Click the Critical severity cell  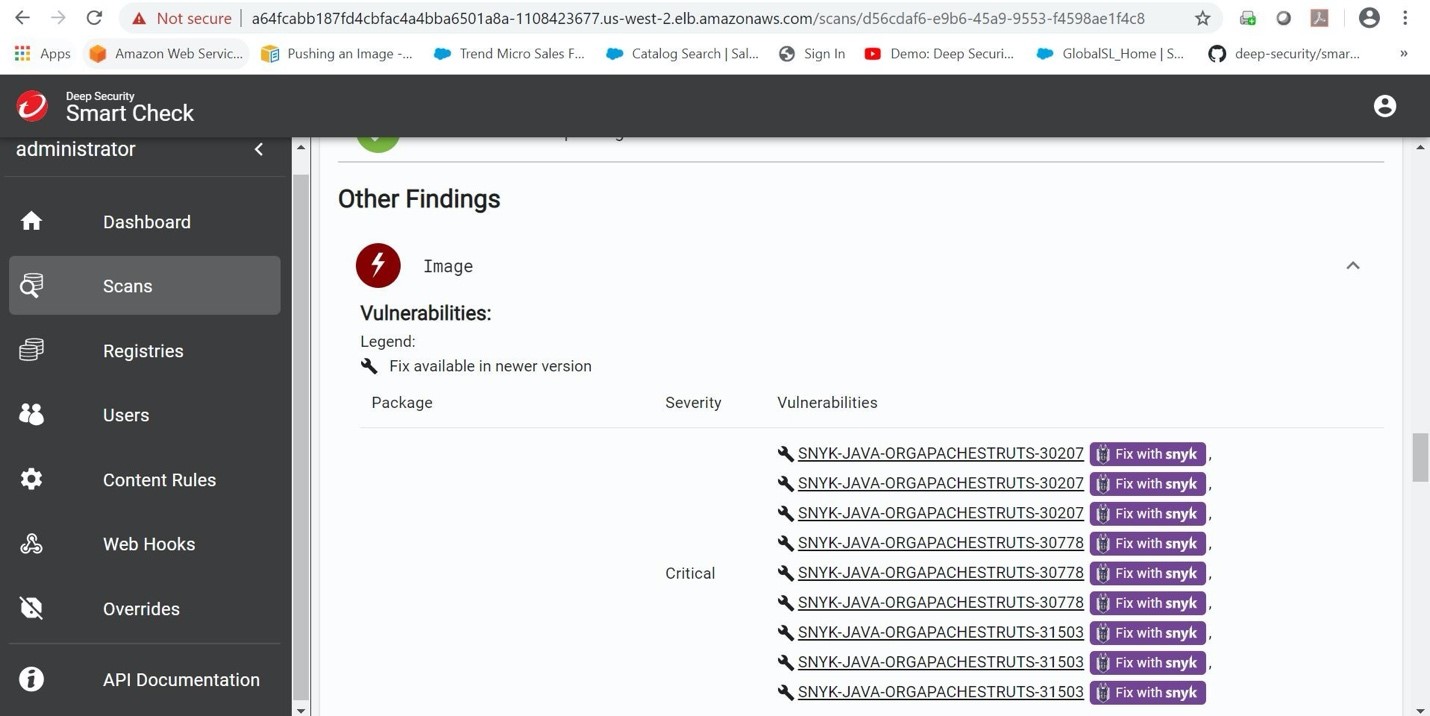(x=690, y=573)
